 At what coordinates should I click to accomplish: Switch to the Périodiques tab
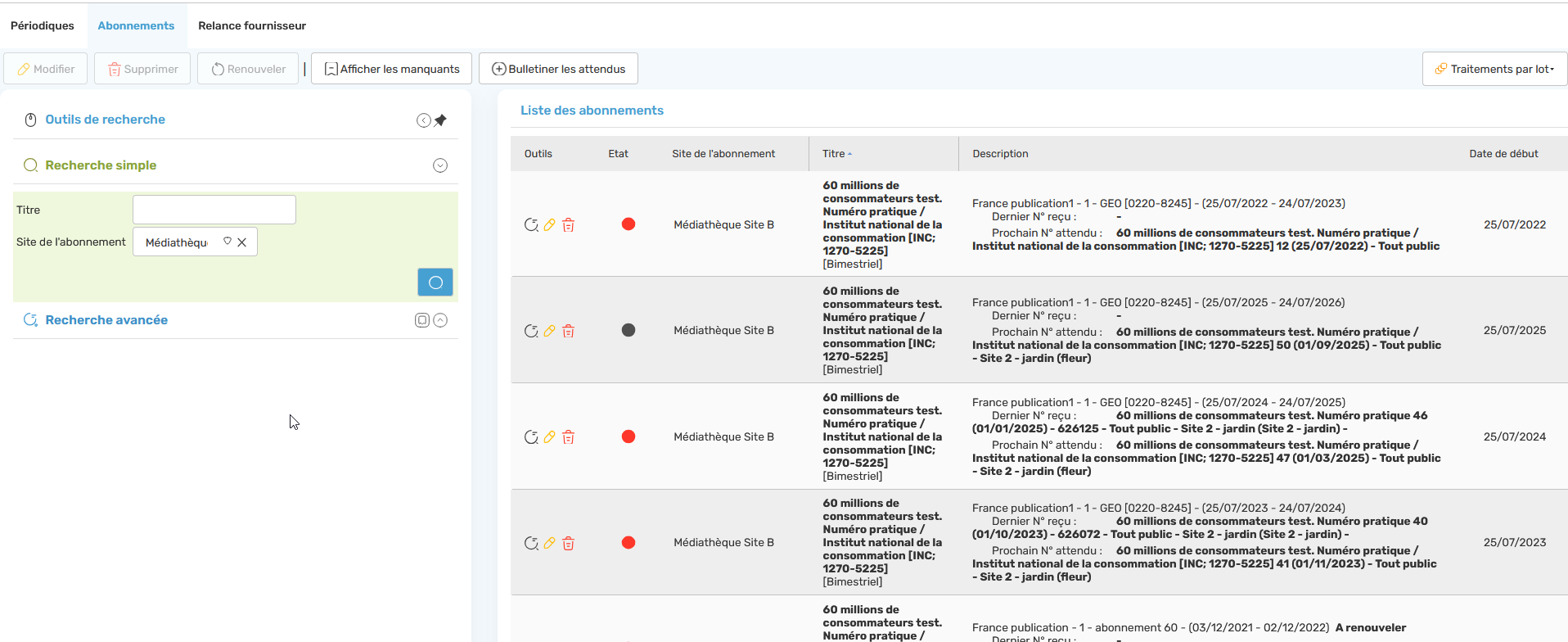pos(43,25)
